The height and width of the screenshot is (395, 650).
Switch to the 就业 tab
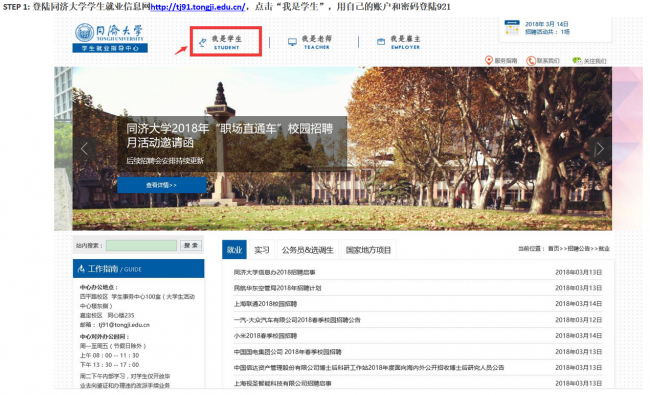click(234, 250)
